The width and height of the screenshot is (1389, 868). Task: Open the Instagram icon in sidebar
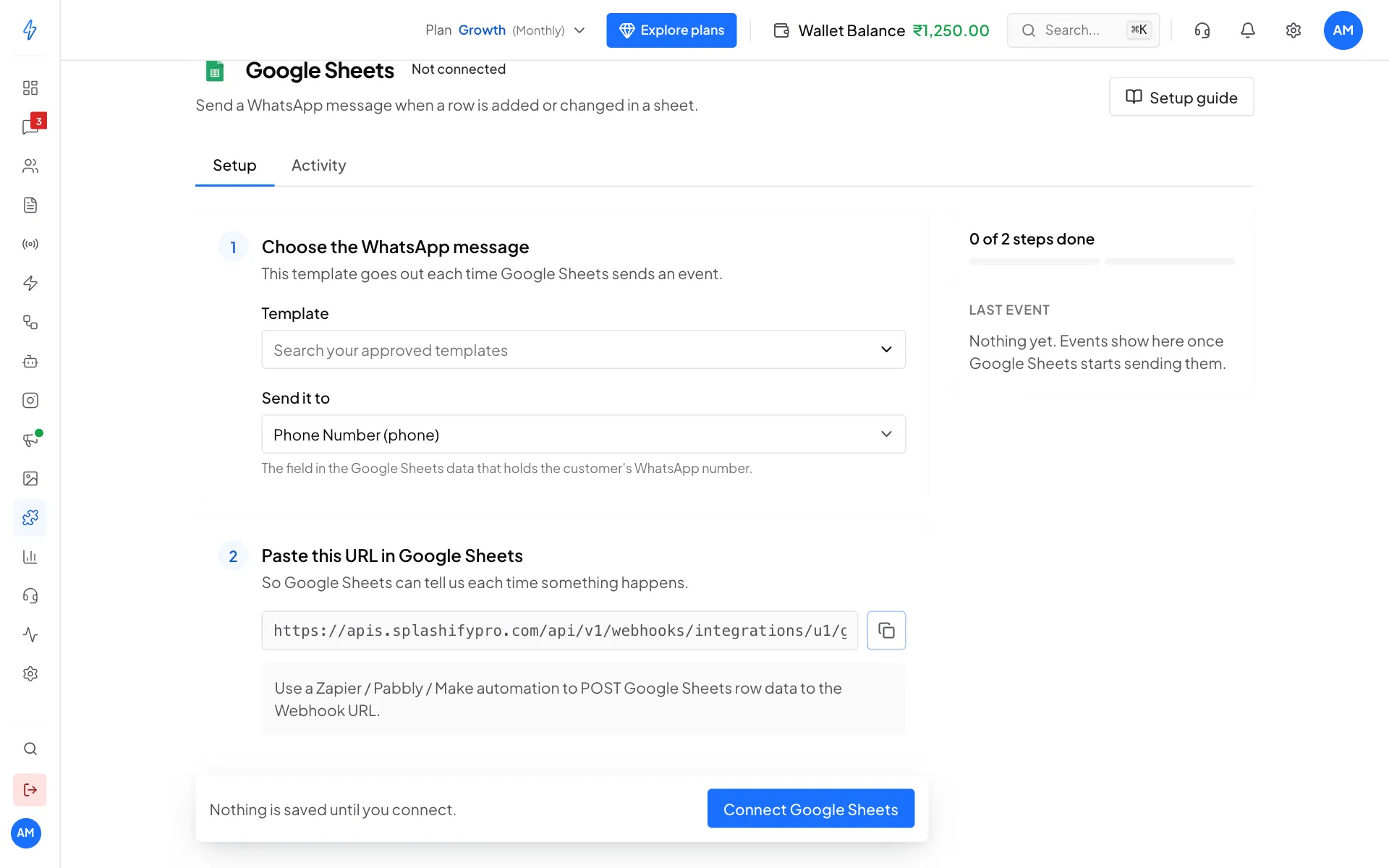point(30,400)
